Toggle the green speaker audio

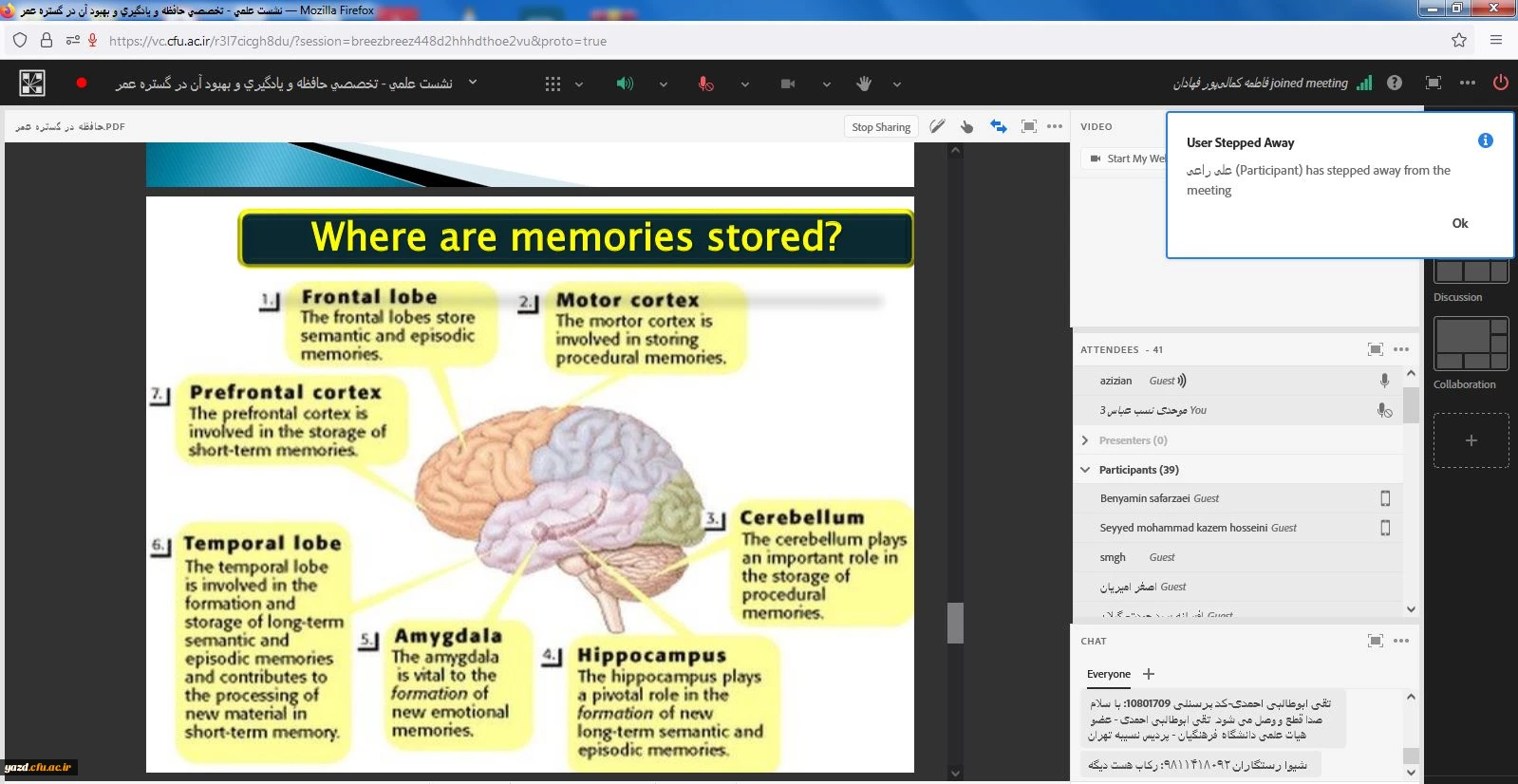pos(624,84)
